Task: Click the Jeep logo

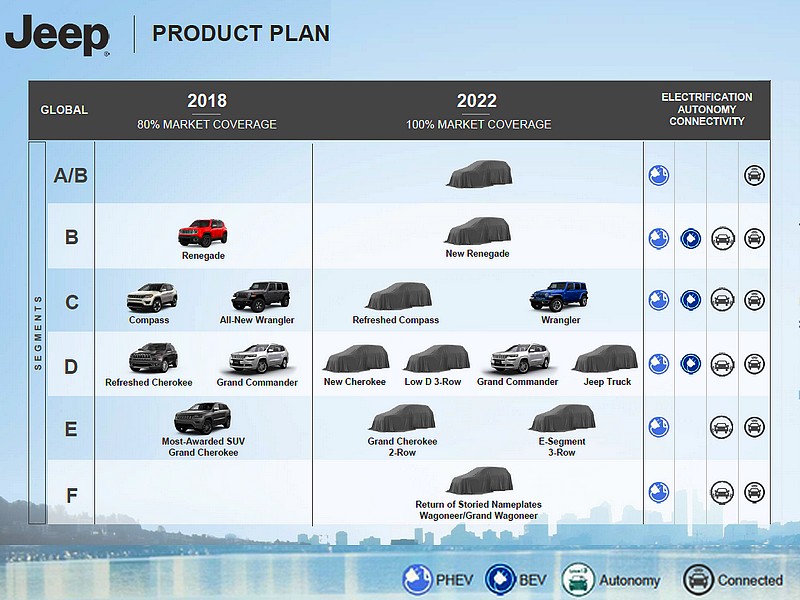Action: click(57, 35)
